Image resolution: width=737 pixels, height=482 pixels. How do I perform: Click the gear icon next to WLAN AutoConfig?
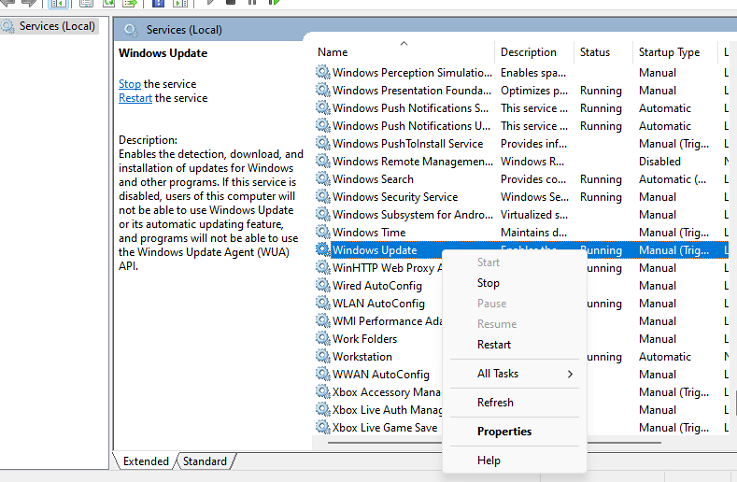[x=322, y=303]
